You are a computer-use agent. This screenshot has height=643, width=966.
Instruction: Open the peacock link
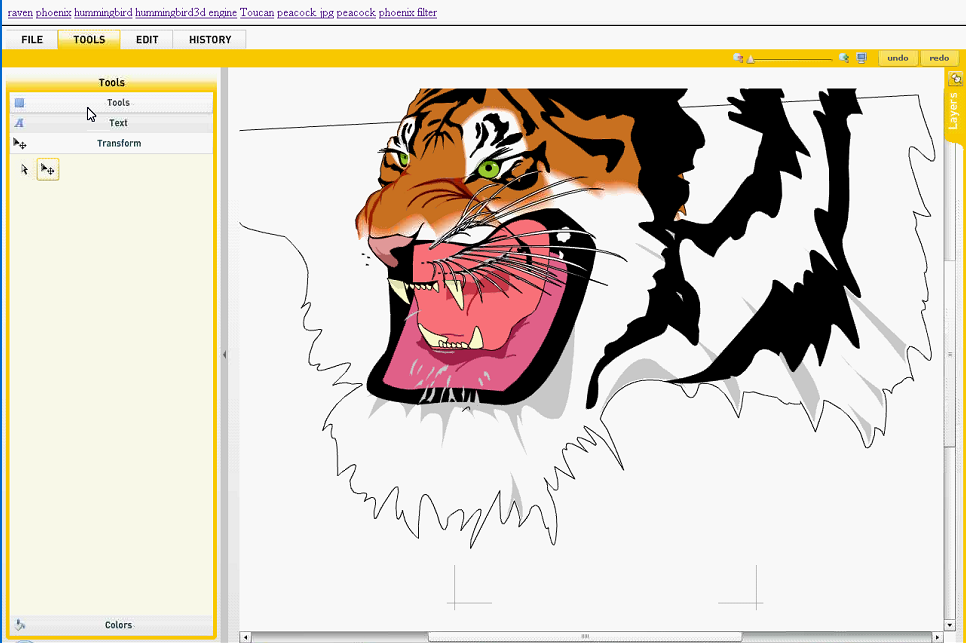tap(356, 12)
